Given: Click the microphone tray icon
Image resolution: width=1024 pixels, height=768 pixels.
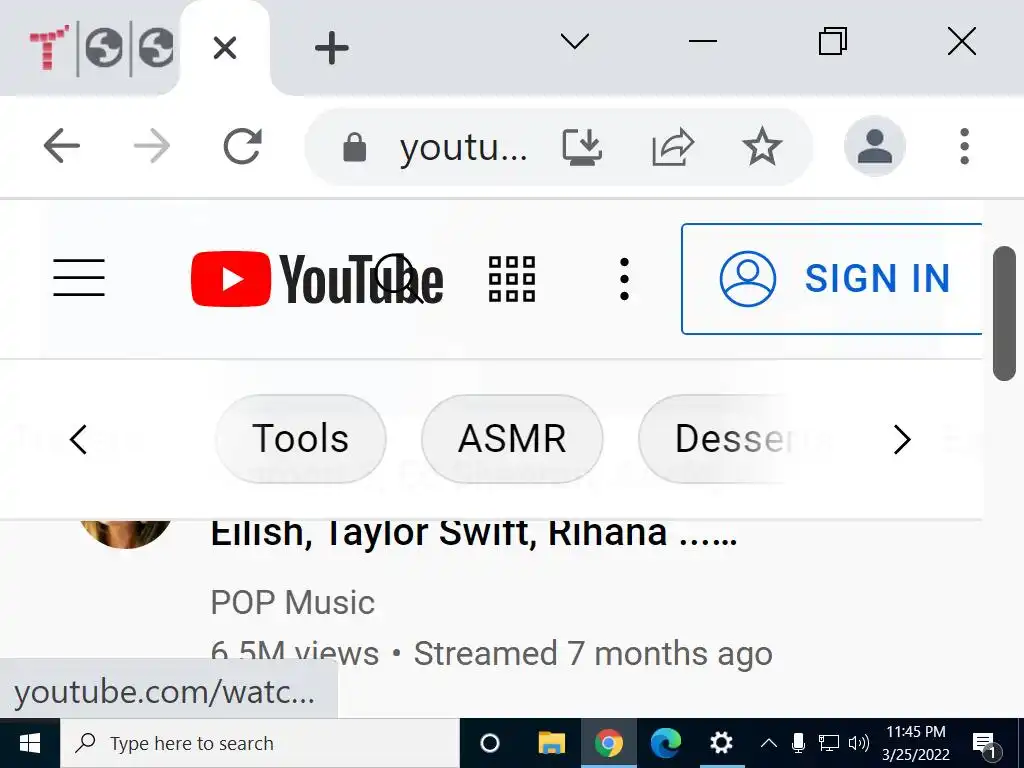Looking at the screenshot, I should pyautogui.click(x=798, y=743).
